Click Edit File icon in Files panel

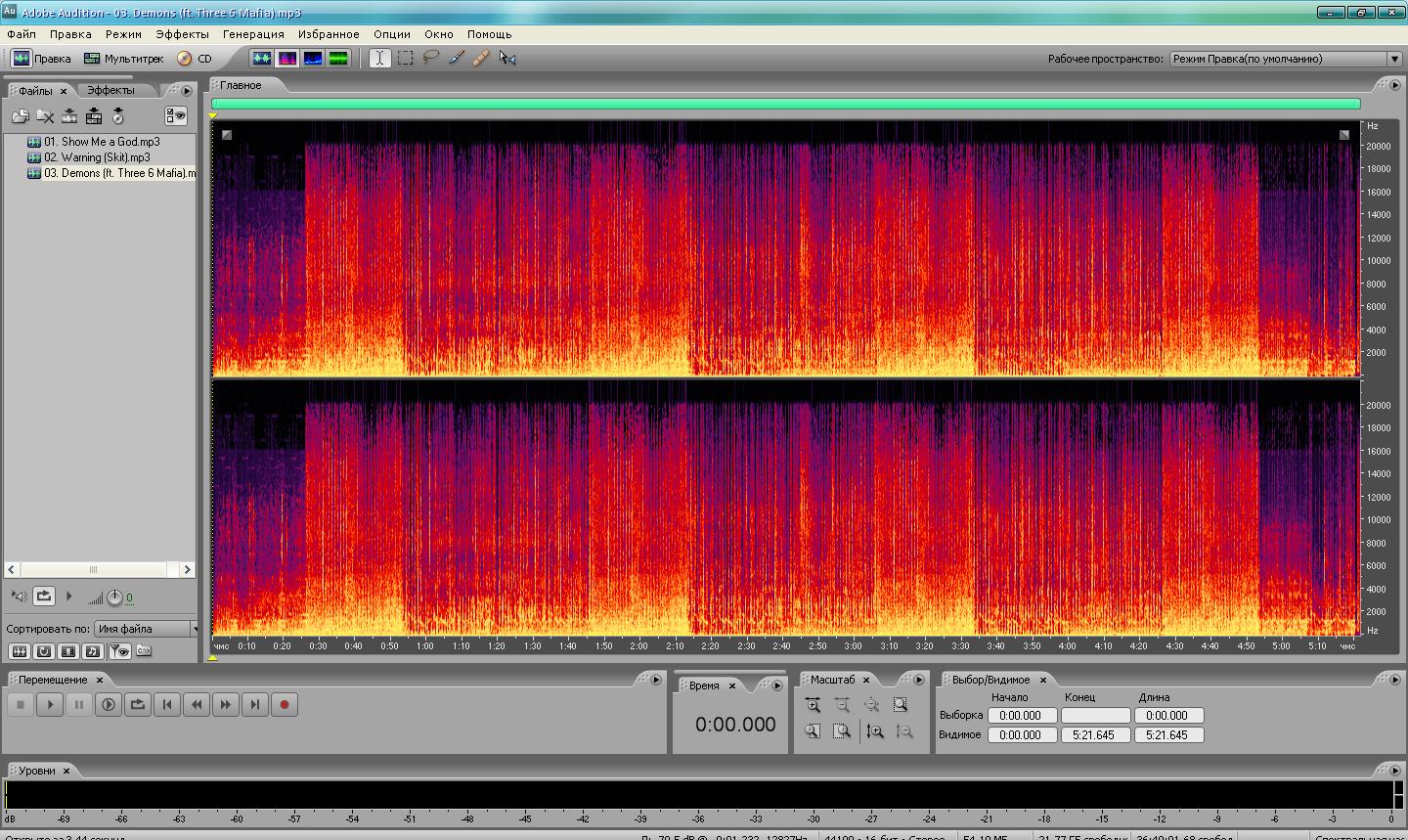click(x=69, y=116)
